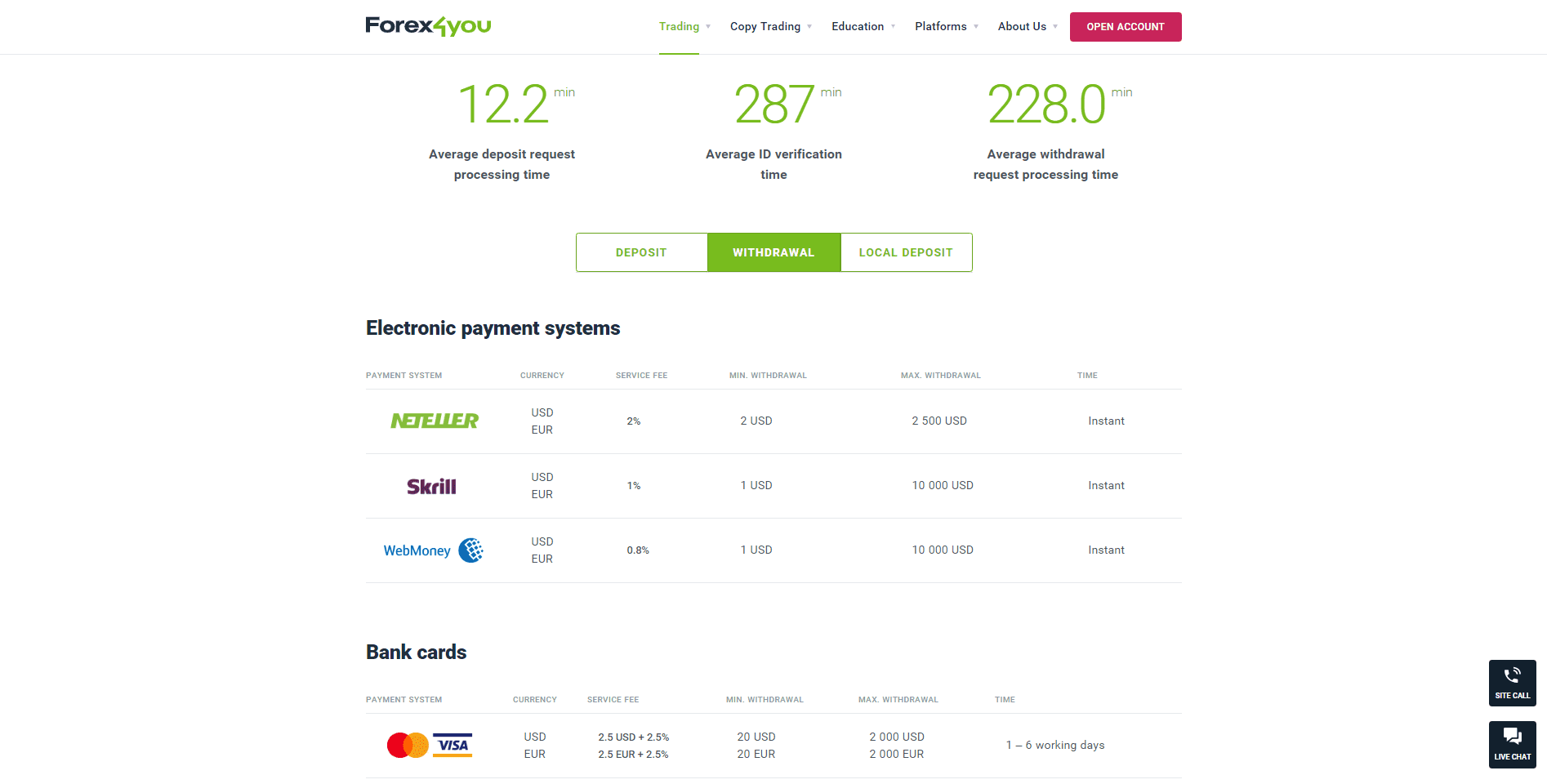The width and height of the screenshot is (1547, 784).
Task: Click the Open Account button
Action: 1125,27
